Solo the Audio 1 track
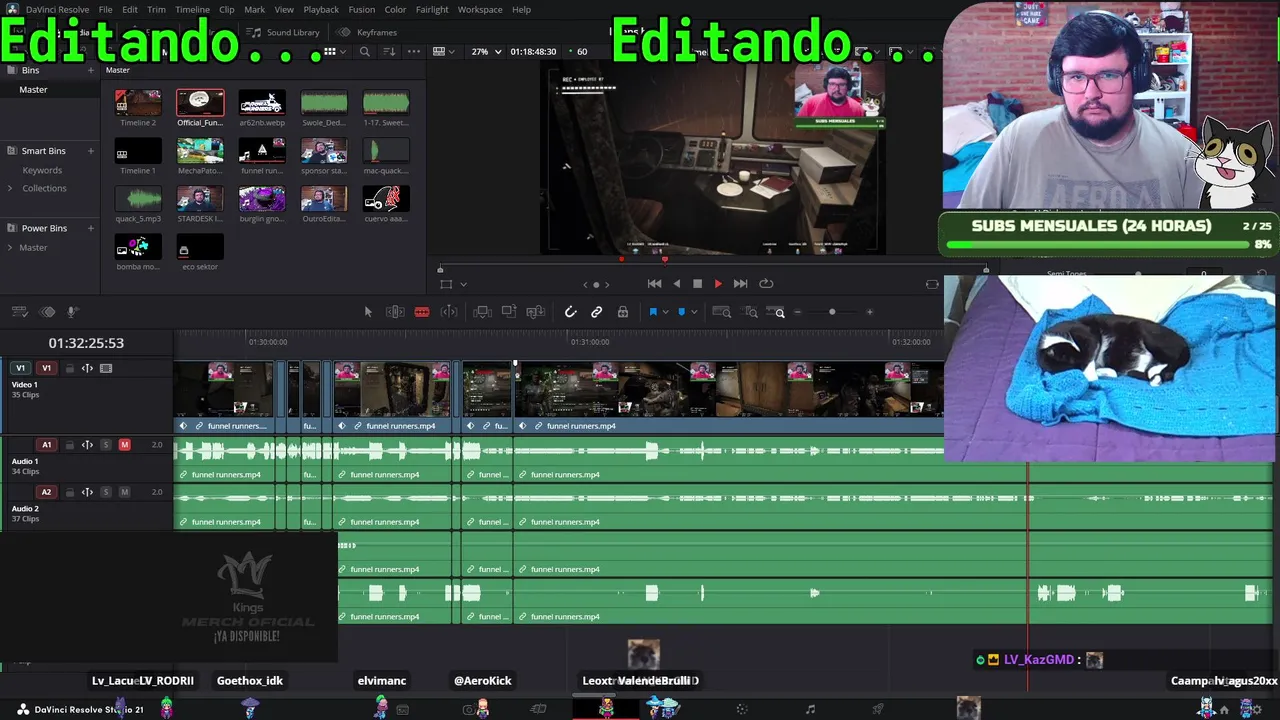This screenshot has width=1280, height=720. (x=106, y=445)
